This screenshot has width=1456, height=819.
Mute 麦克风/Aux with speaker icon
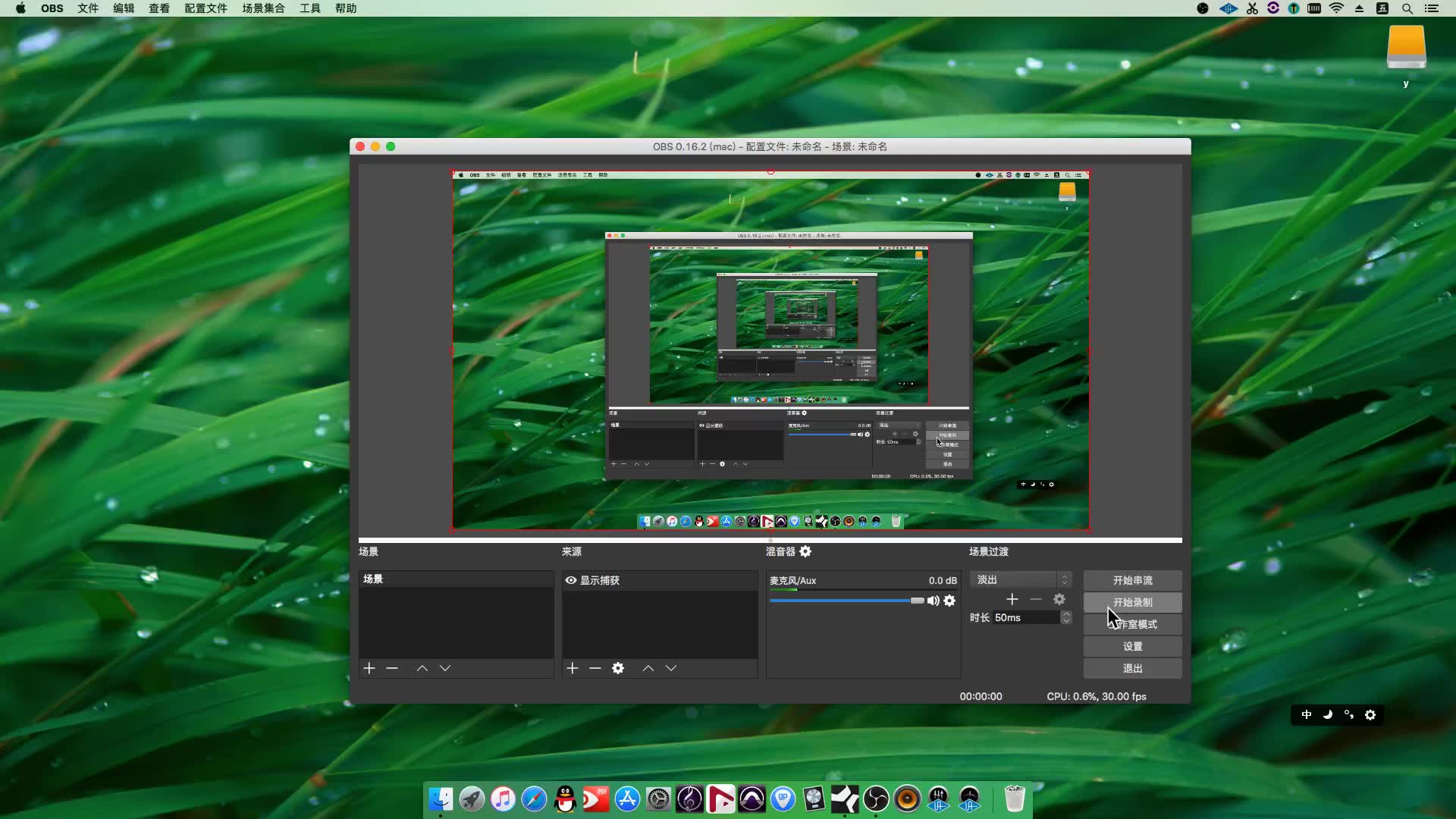(x=934, y=601)
